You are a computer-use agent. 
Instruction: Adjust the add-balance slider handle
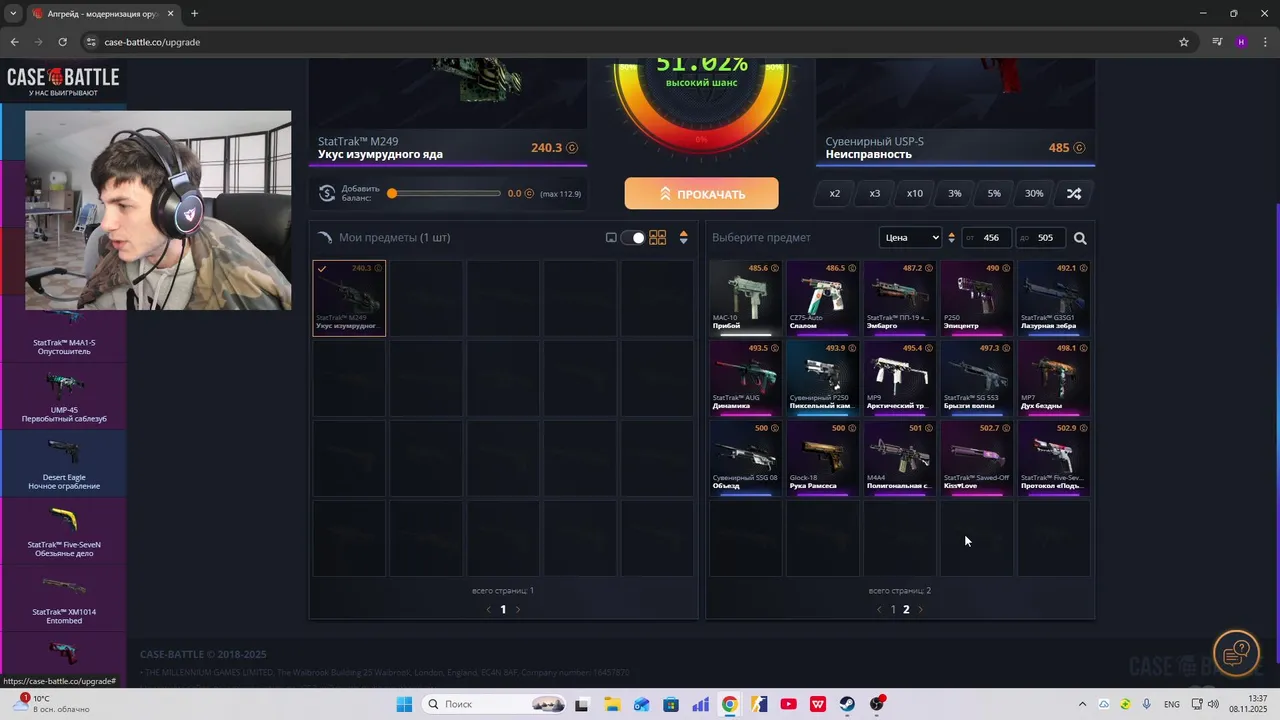[392, 193]
